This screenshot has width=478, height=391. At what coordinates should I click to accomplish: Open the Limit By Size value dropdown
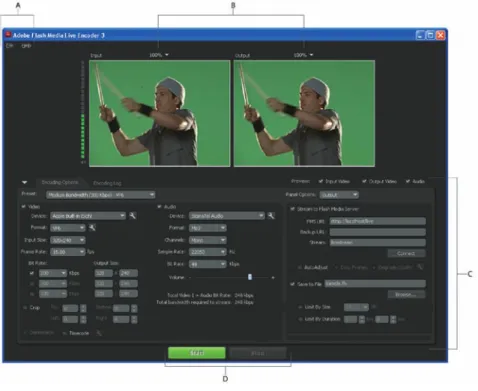[x=356, y=307]
